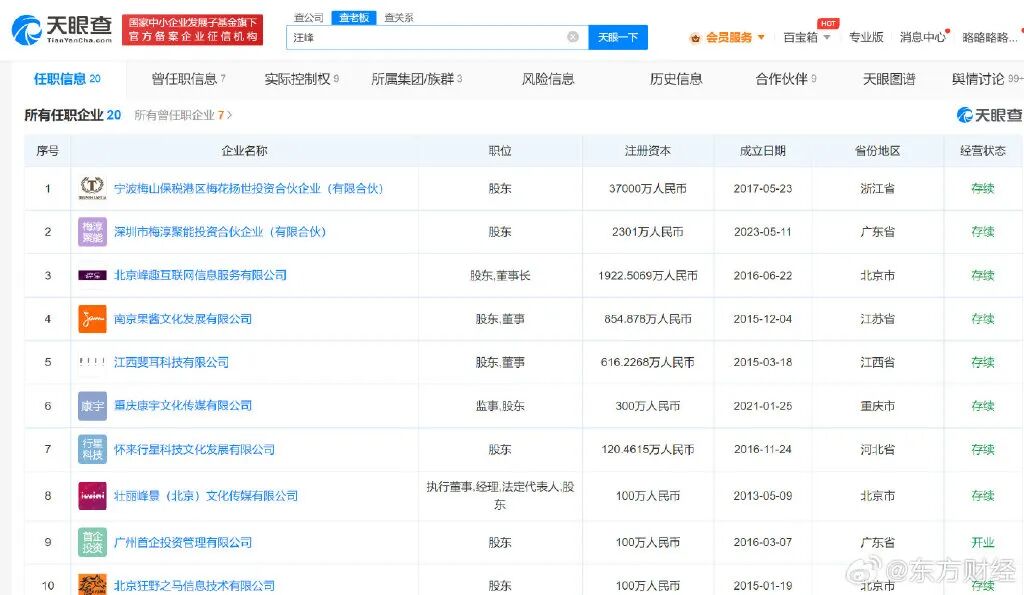The height and width of the screenshot is (595, 1024).
Task: Open the 所属集团/族群 tab
Action: [417, 79]
